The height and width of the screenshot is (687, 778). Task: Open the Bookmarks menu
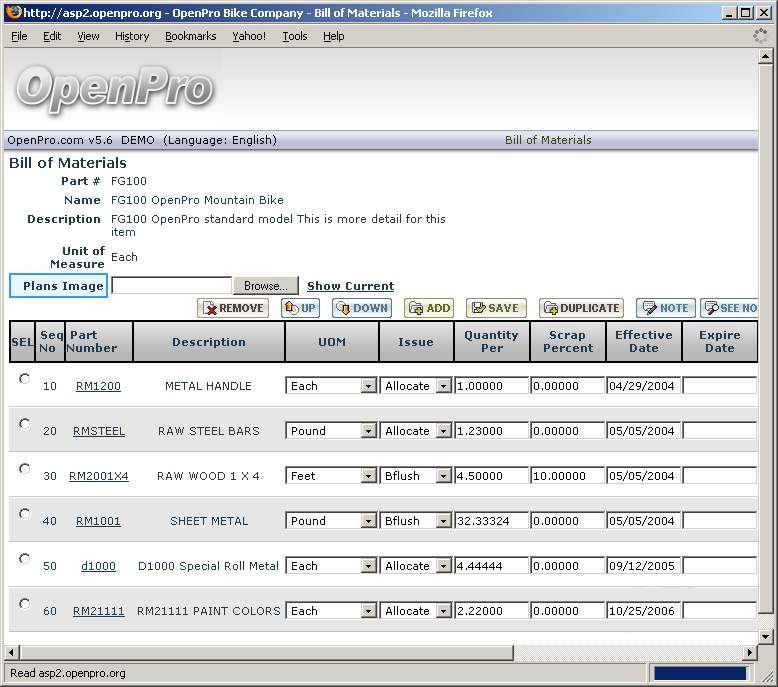click(190, 36)
